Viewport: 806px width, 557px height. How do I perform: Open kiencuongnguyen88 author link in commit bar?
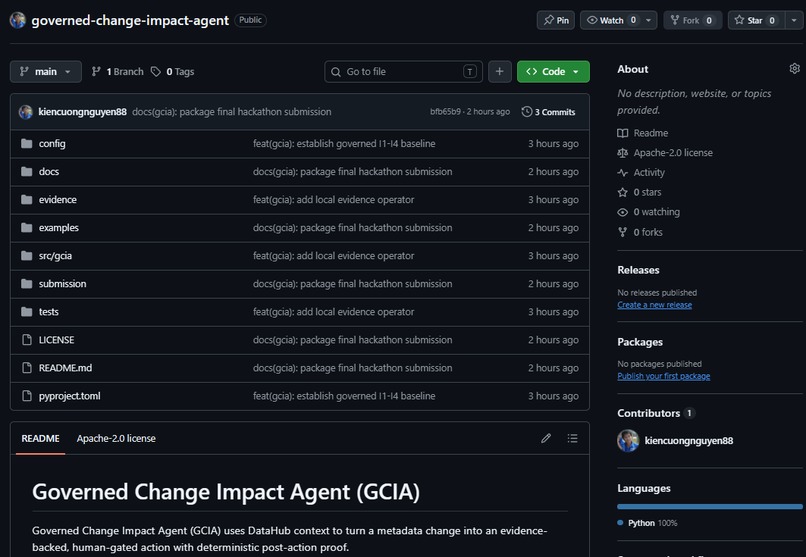pyautogui.click(x=82, y=112)
